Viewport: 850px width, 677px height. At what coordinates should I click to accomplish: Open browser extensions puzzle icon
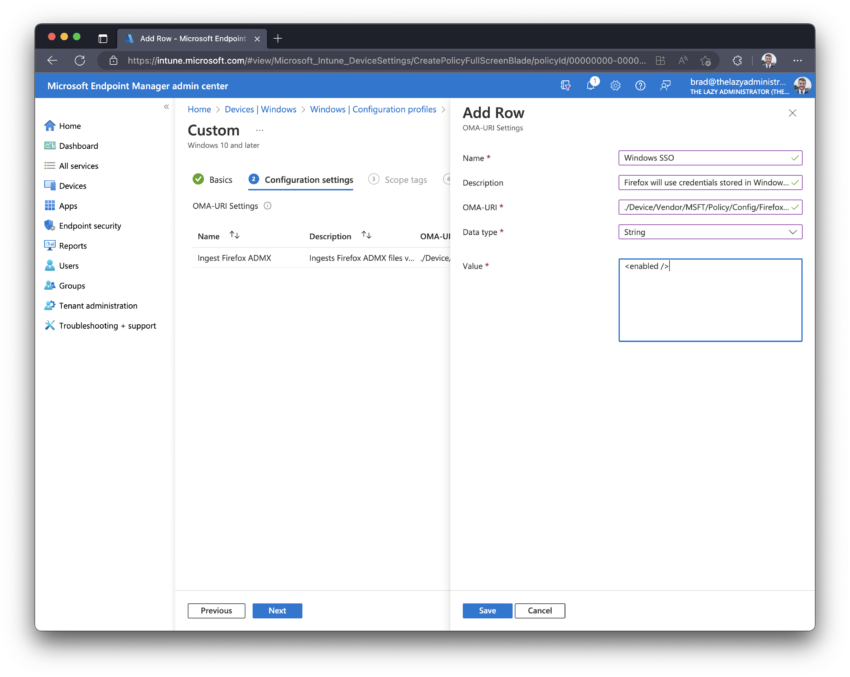[737, 61]
